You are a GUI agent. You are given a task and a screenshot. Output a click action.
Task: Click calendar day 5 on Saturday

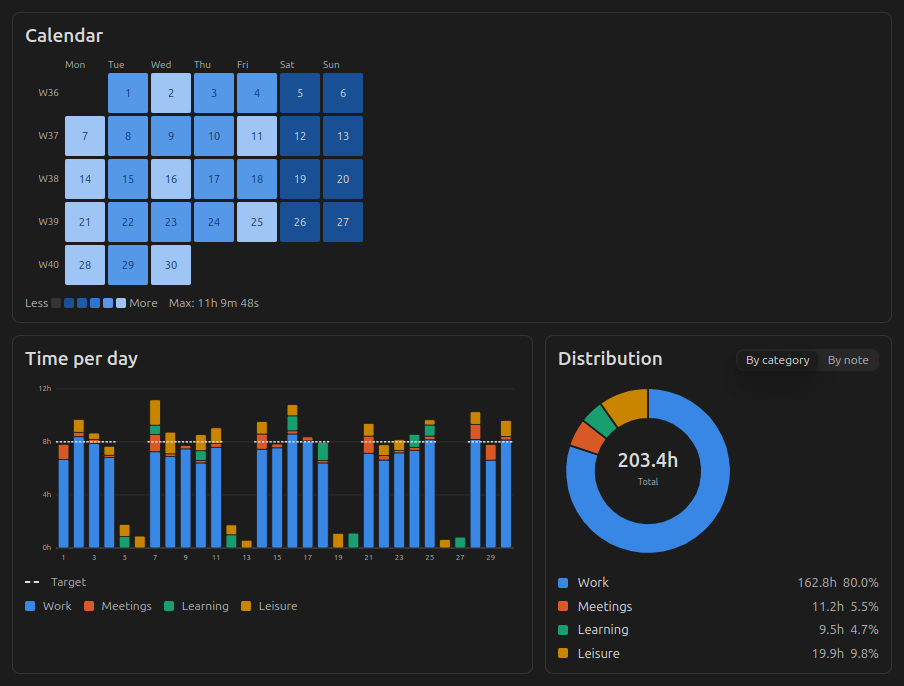[x=300, y=93]
